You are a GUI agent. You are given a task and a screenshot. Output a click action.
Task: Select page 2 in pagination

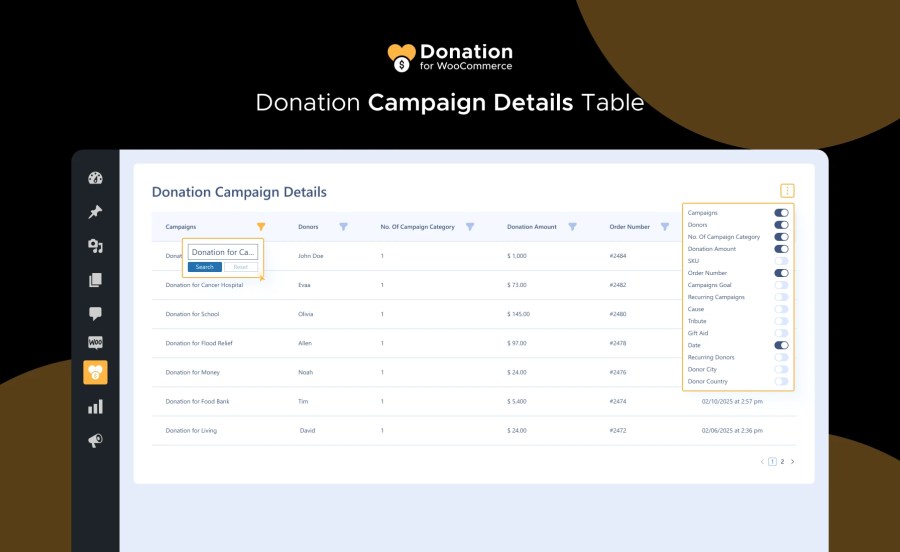tap(782, 462)
